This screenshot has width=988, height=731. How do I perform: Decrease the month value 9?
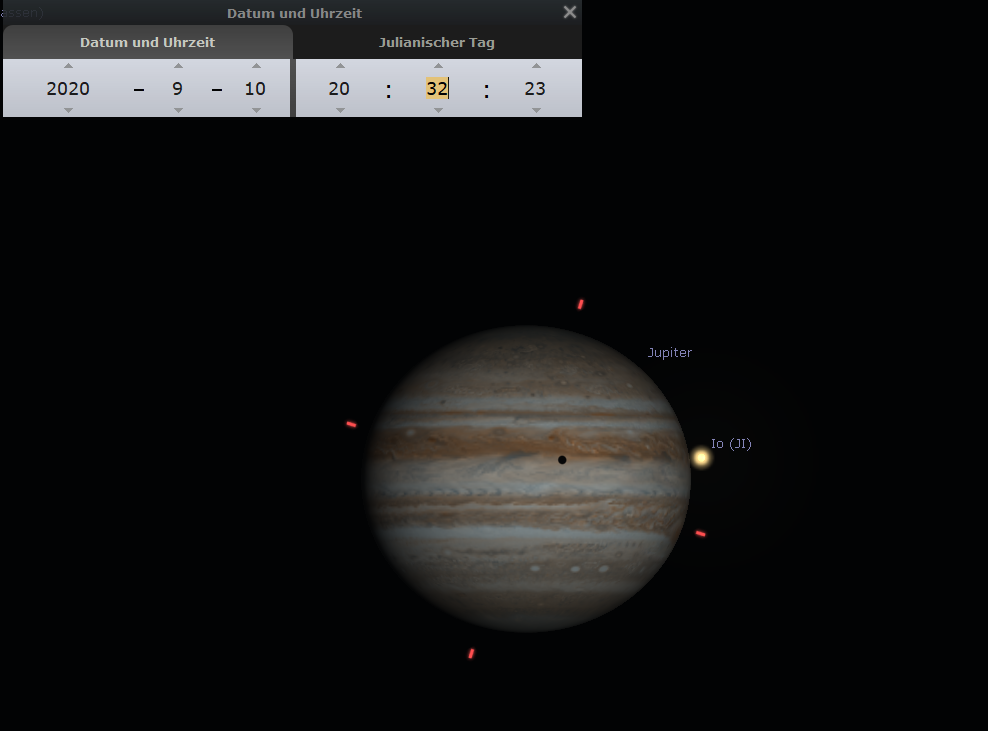[178, 110]
